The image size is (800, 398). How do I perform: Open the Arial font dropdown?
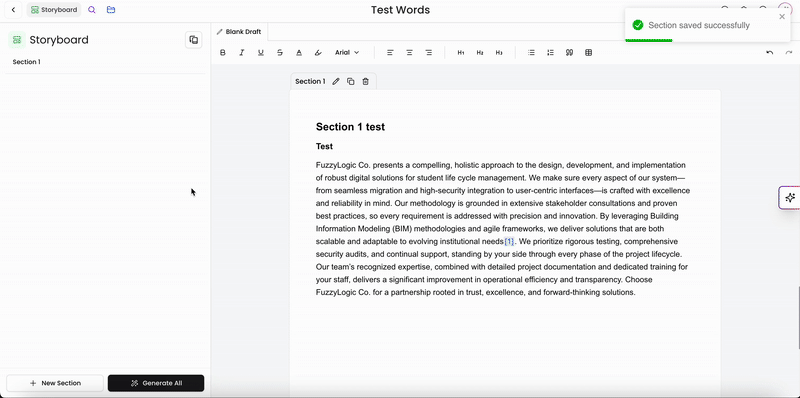347,53
